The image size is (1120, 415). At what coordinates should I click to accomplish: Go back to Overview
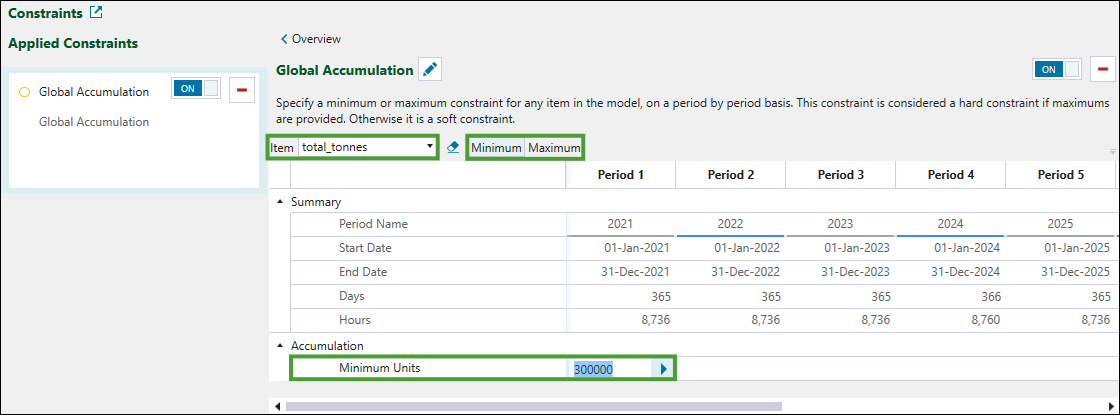pos(311,39)
